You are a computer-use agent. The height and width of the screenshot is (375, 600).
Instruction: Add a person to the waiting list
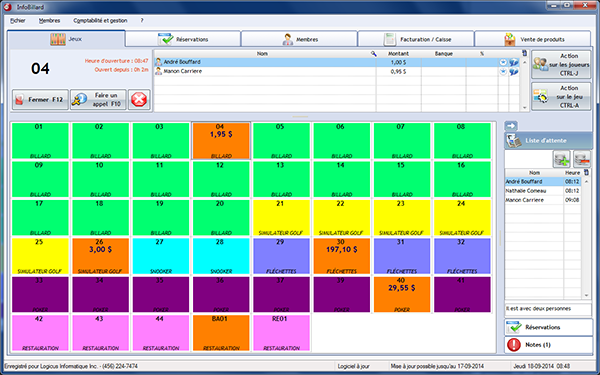[561, 159]
